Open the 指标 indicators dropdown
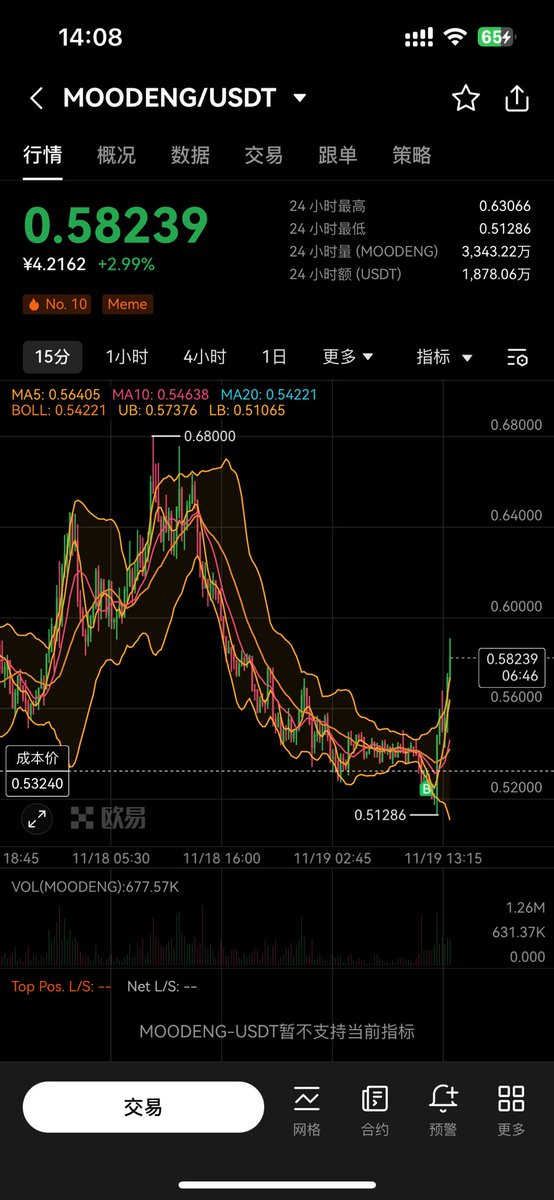Image resolution: width=554 pixels, height=1200 pixels. pyautogui.click(x=444, y=357)
